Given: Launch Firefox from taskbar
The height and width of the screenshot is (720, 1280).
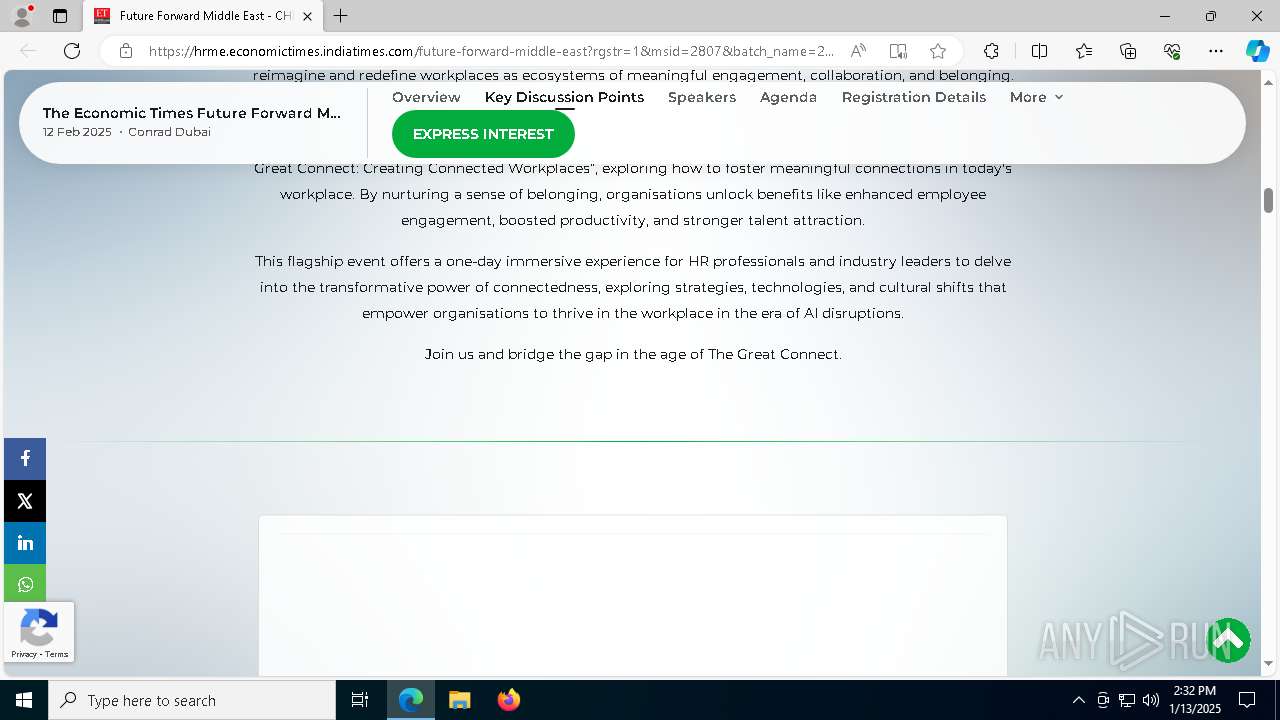Looking at the screenshot, I should click(x=508, y=700).
